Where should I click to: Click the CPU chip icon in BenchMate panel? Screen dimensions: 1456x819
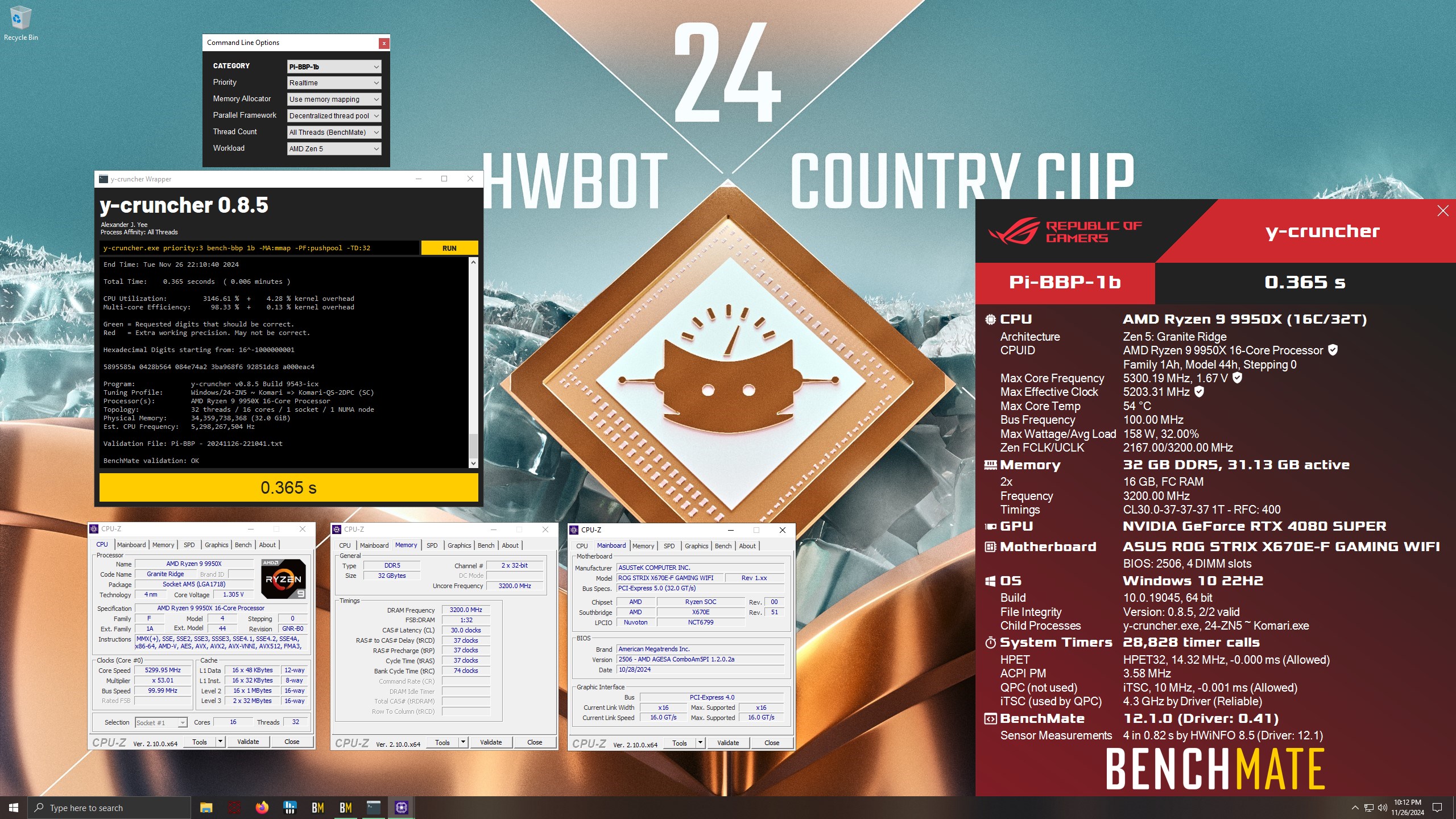(990, 319)
